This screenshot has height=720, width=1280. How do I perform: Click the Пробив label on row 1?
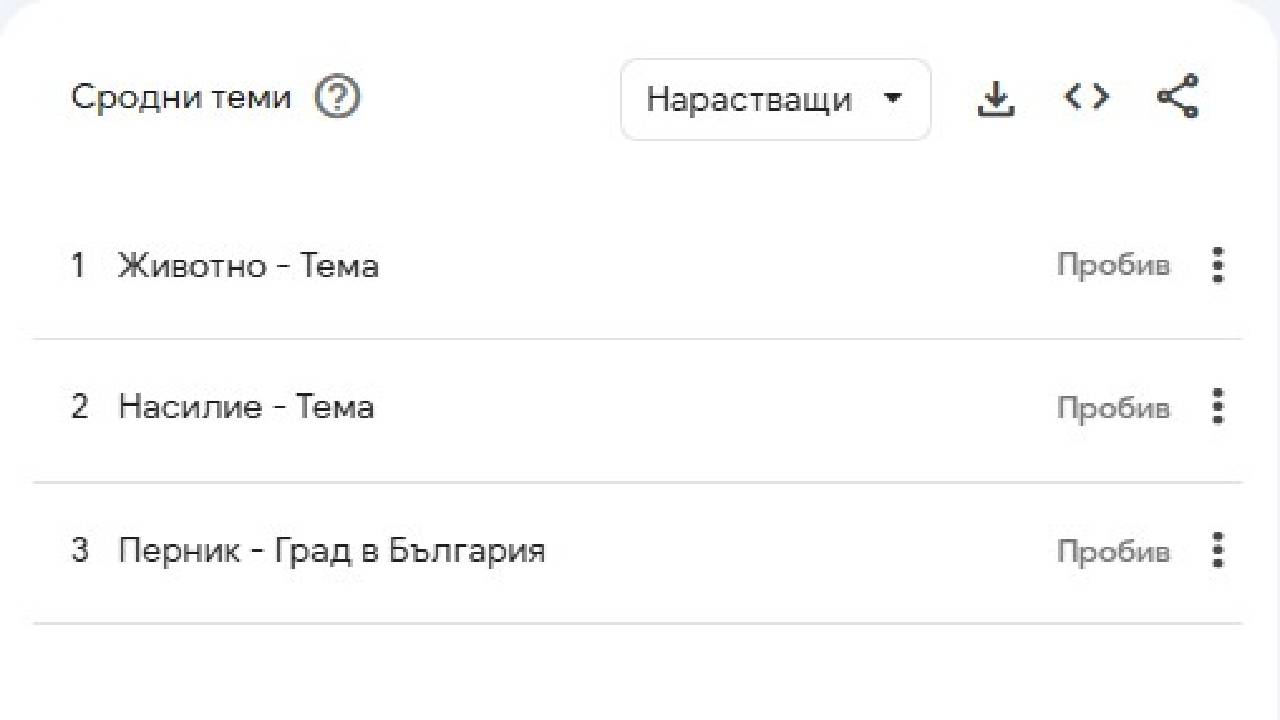coord(1113,265)
